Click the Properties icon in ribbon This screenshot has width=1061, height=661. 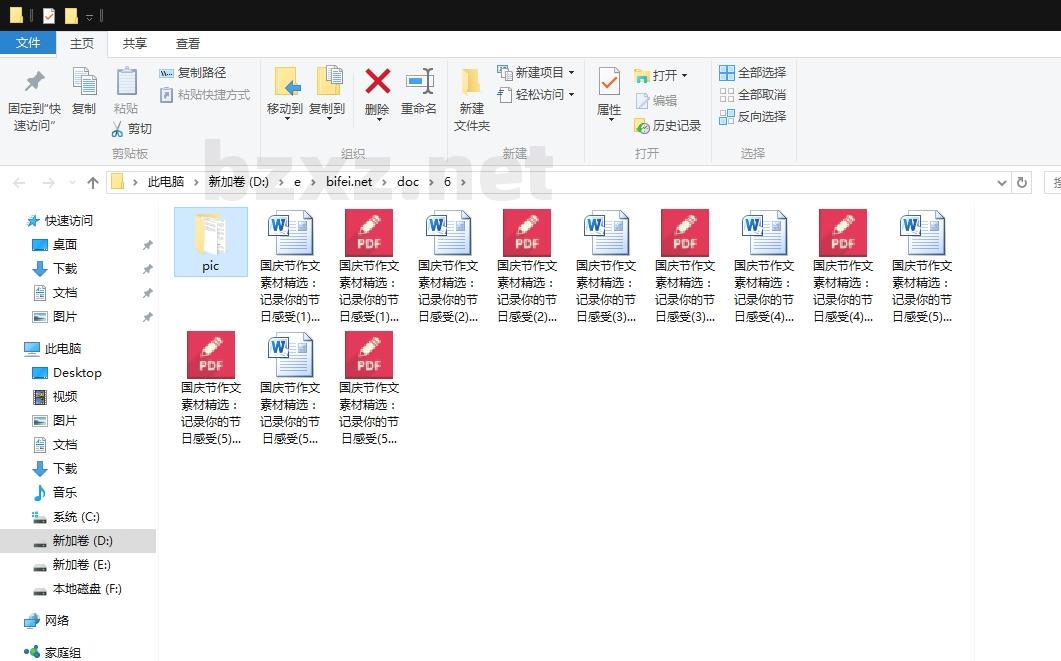tap(609, 82)
